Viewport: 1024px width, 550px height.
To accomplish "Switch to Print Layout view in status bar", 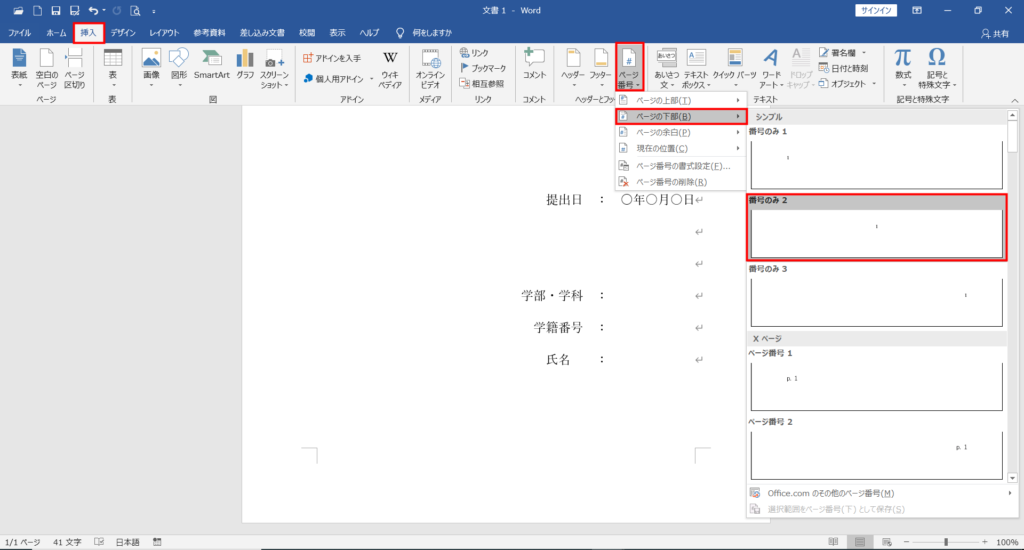I will (x=859, y=542).
